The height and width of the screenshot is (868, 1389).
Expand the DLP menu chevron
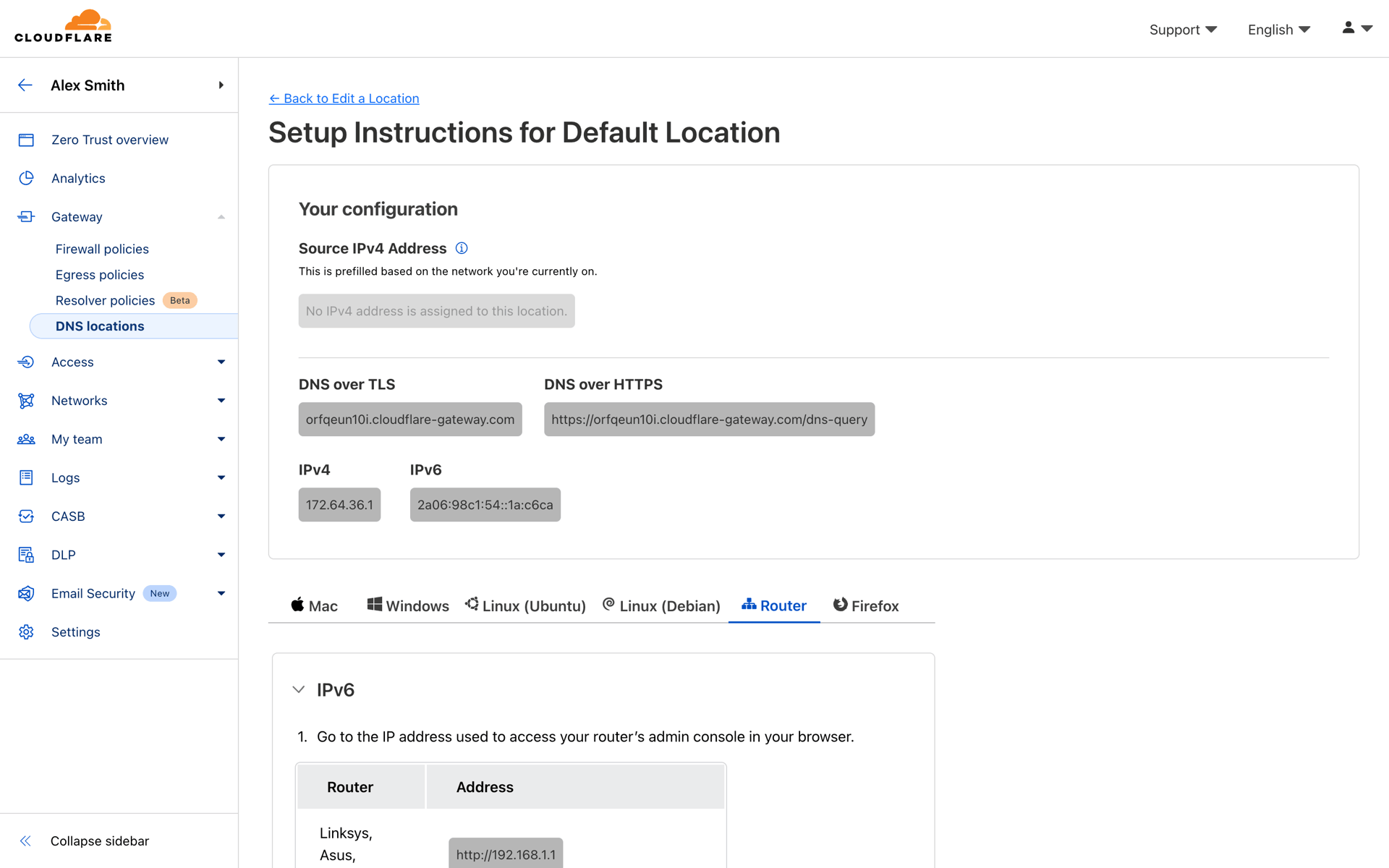[x=221, y=555]
